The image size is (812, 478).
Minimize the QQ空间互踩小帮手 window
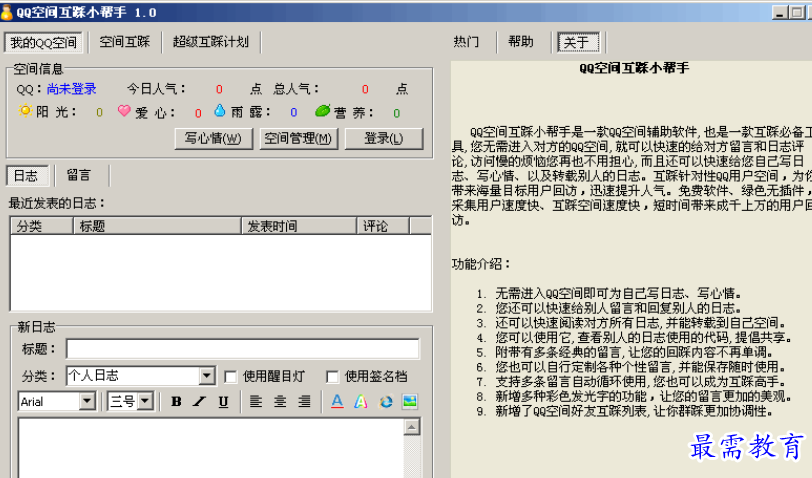779,12
